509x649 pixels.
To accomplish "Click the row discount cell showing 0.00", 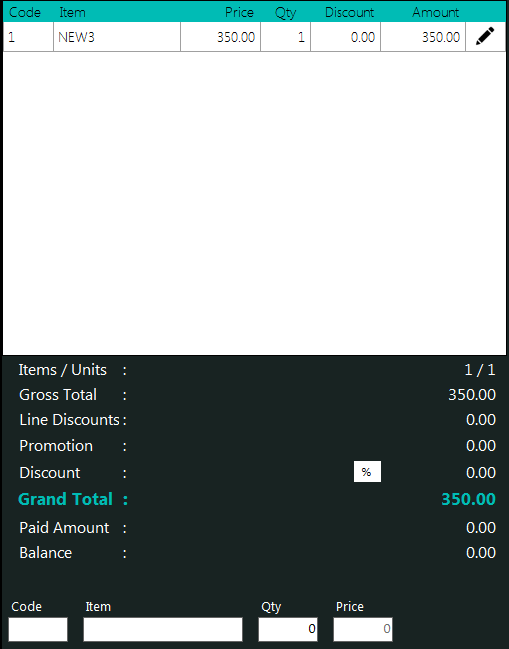I will tap(346, 37).
